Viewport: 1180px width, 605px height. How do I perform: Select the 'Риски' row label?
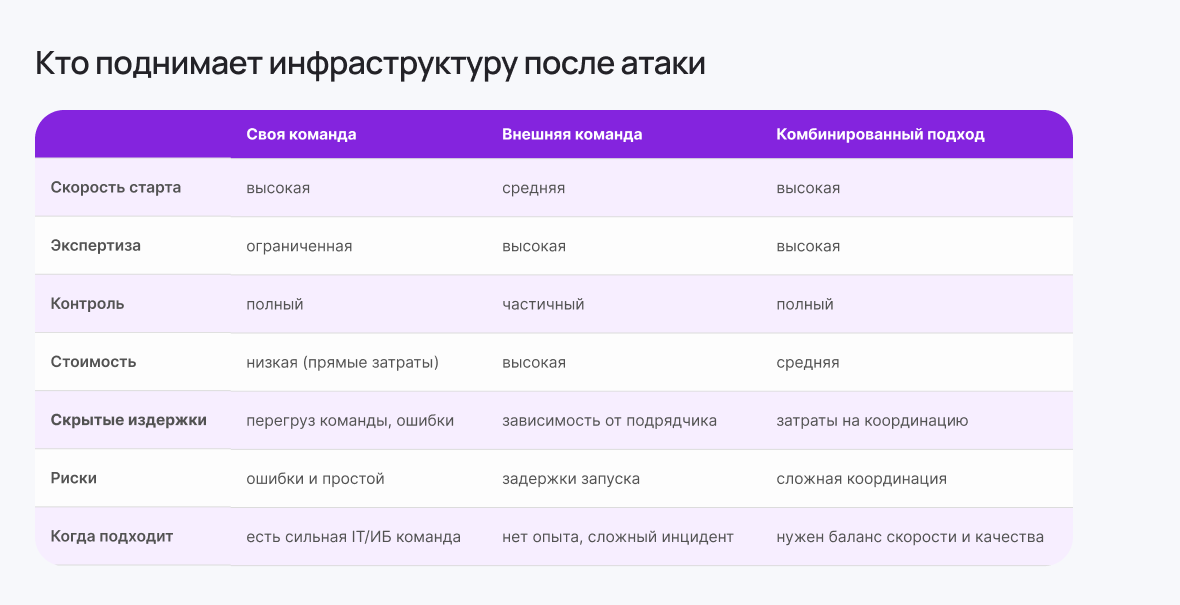point(74,479)
